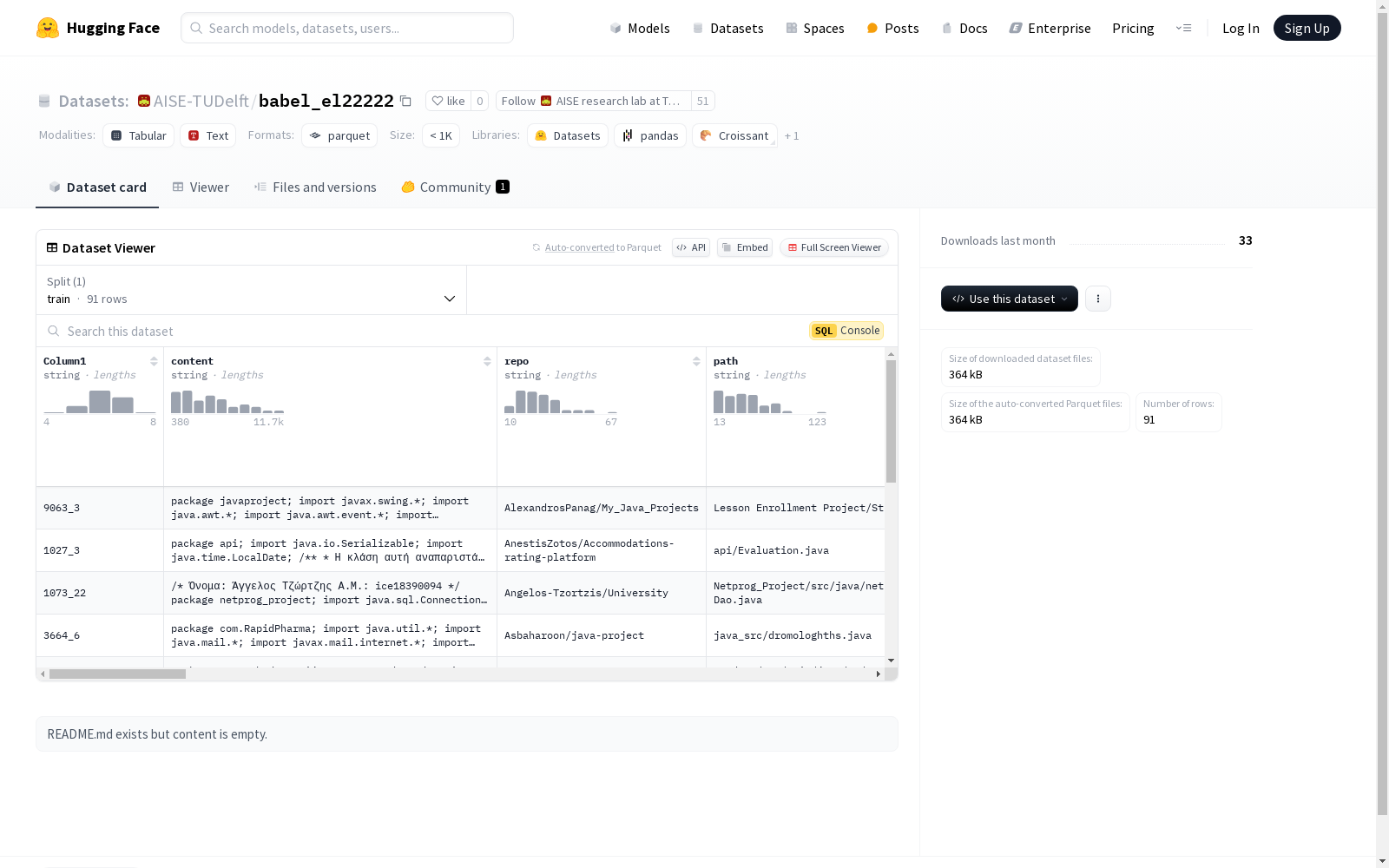Viewport: 1389px width, 868px height.
Task: Go to Datasets in top navigation
Action: pyautogui.click(x=727, y=28)
